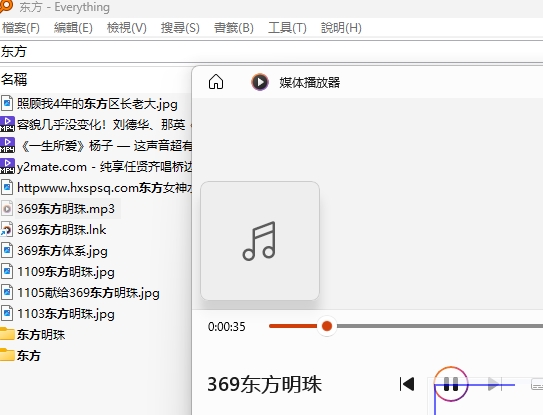The height and width of the screenshot is (415, 543).
Task: Open the 檢視(V) menu
Action: click(x=127, y=28)
